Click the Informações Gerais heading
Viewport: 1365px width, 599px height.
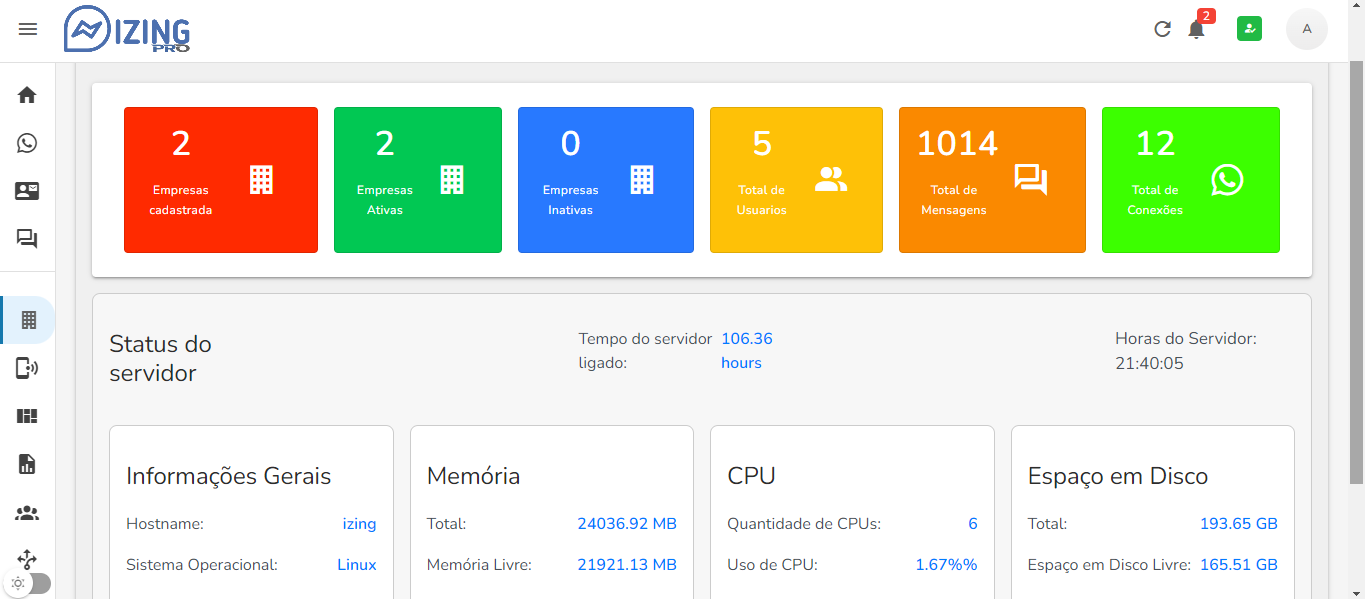228,476
